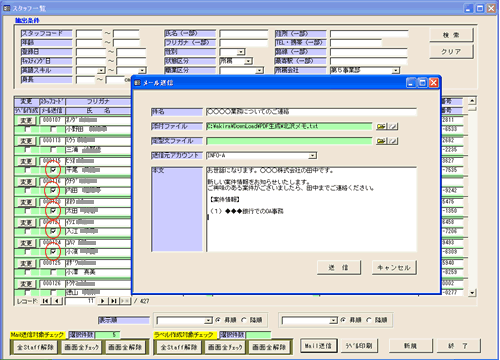Open file browser for 添付ファイル field
Viewport: 500px width, 360px height.
pos(381,126)
